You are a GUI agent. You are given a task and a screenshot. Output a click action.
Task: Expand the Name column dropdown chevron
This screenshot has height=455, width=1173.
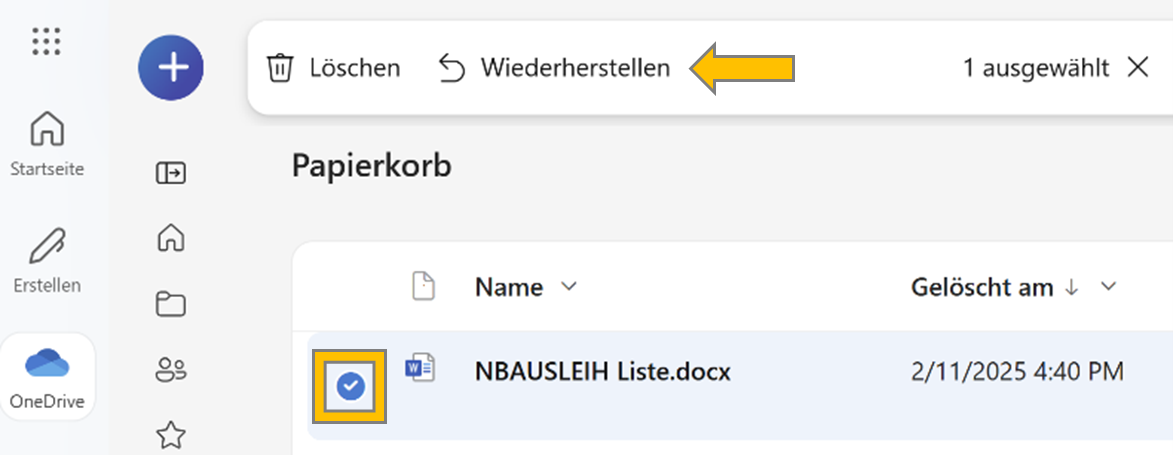point(569,287)
